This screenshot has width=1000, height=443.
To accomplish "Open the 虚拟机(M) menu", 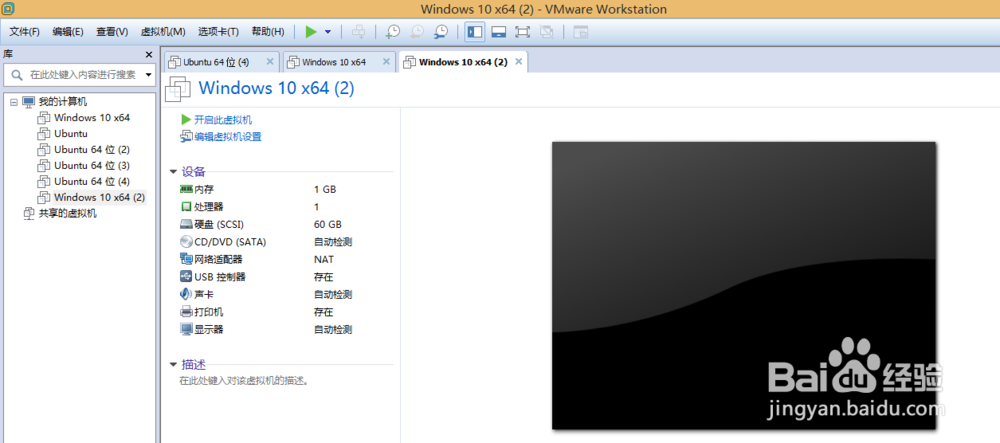I will pos(163,32).
